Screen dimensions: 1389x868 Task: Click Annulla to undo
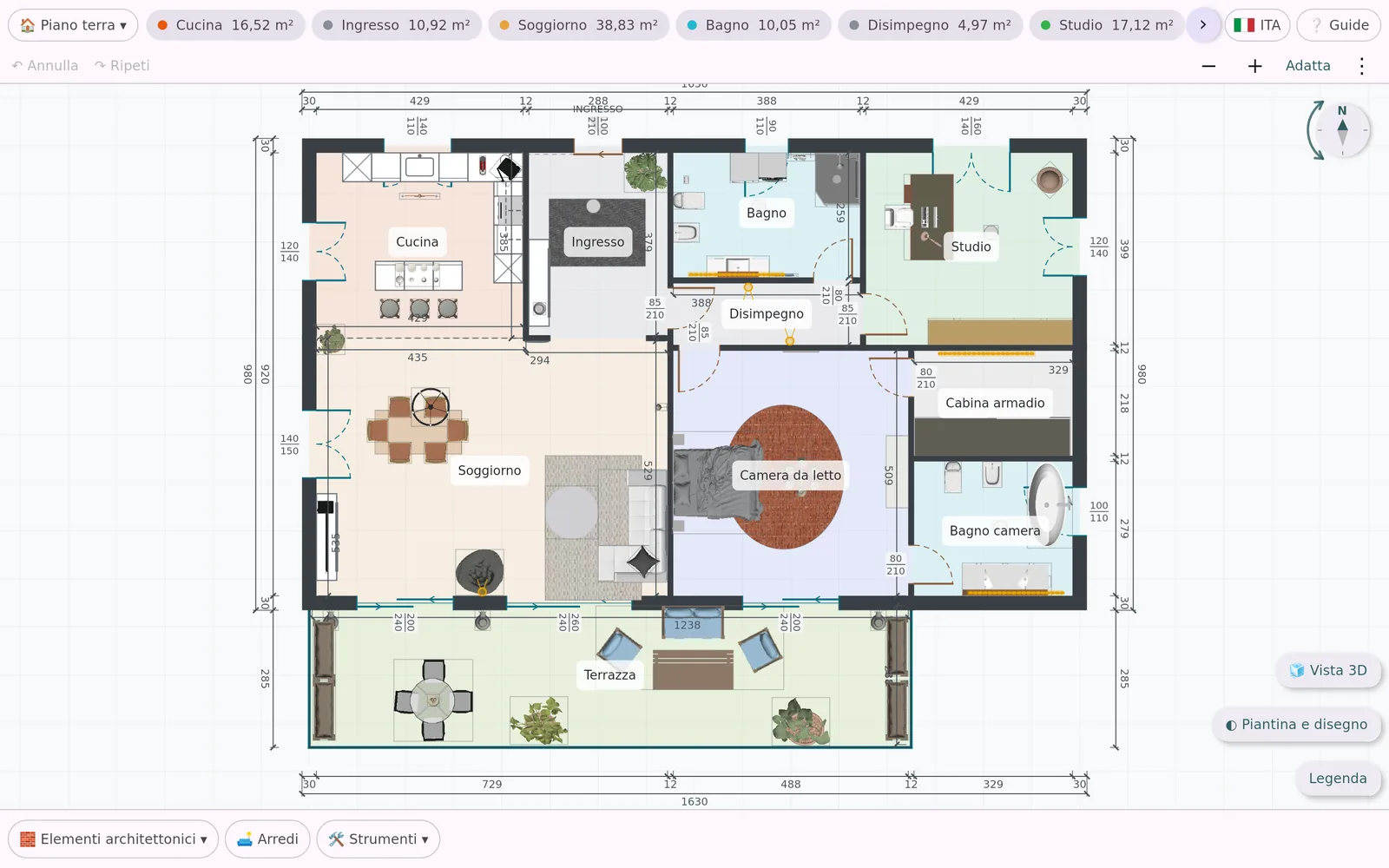45,66
